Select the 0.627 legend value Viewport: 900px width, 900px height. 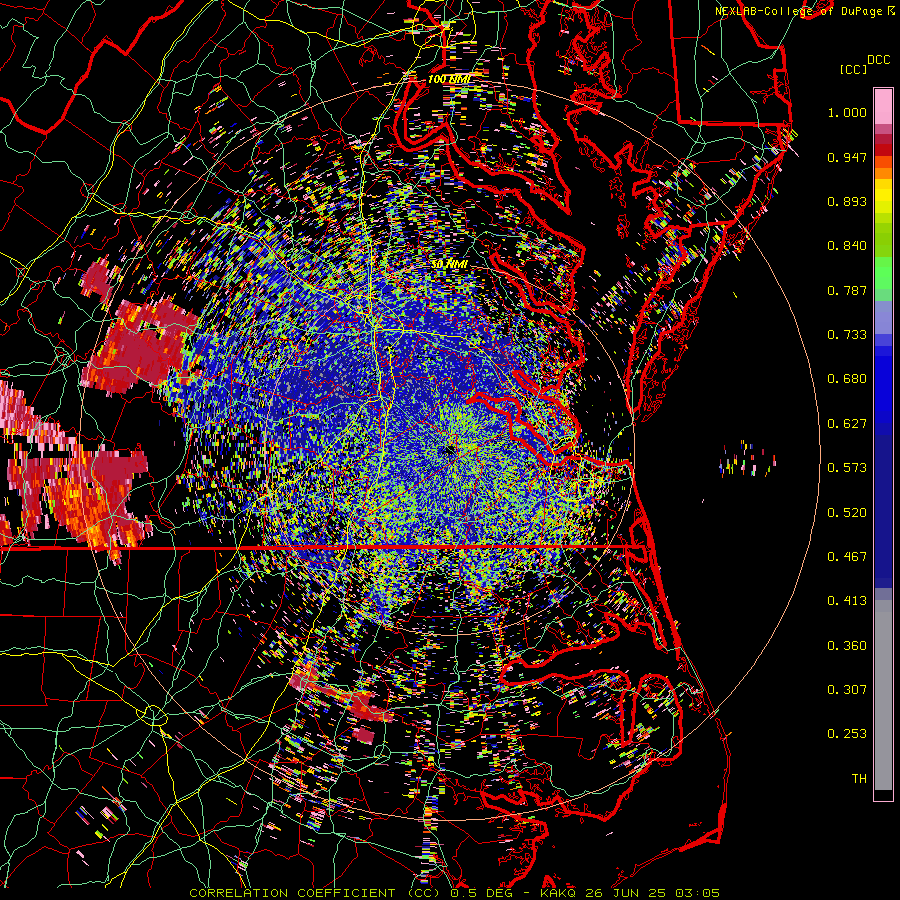point(847,424)
